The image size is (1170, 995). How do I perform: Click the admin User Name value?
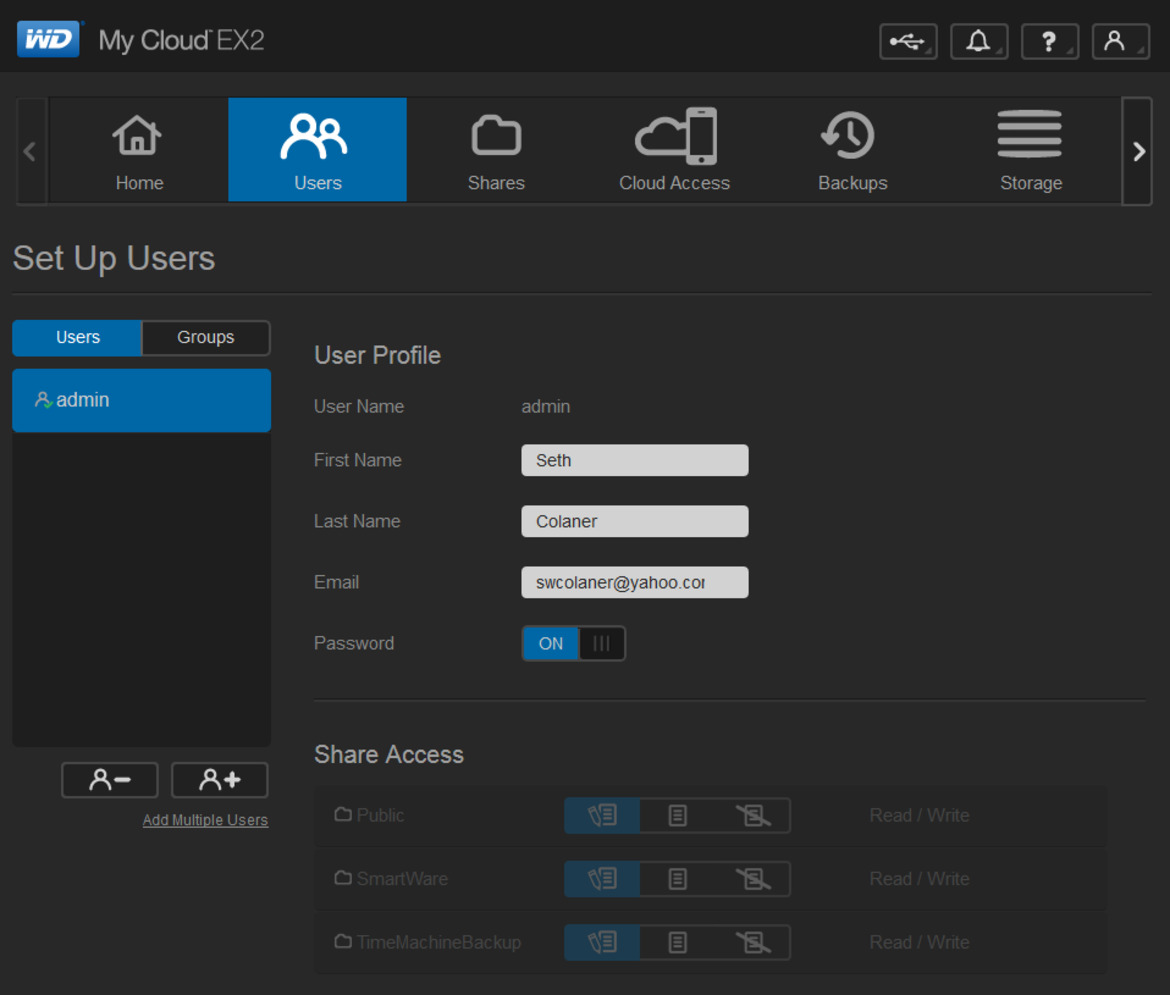tap(545, 407)
